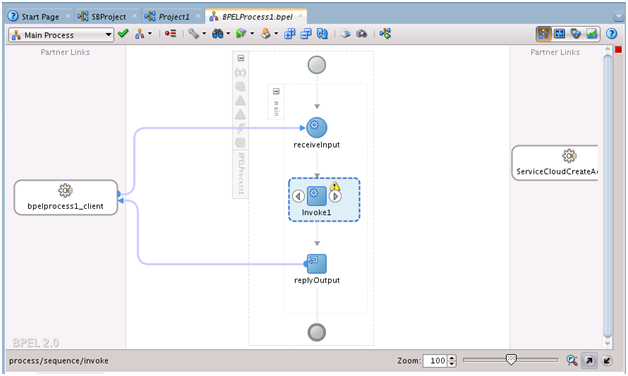The height and width of the screenshot is (376, 628).
Task: Click the red dot list toolbar icon
Action: pos(171,34)
